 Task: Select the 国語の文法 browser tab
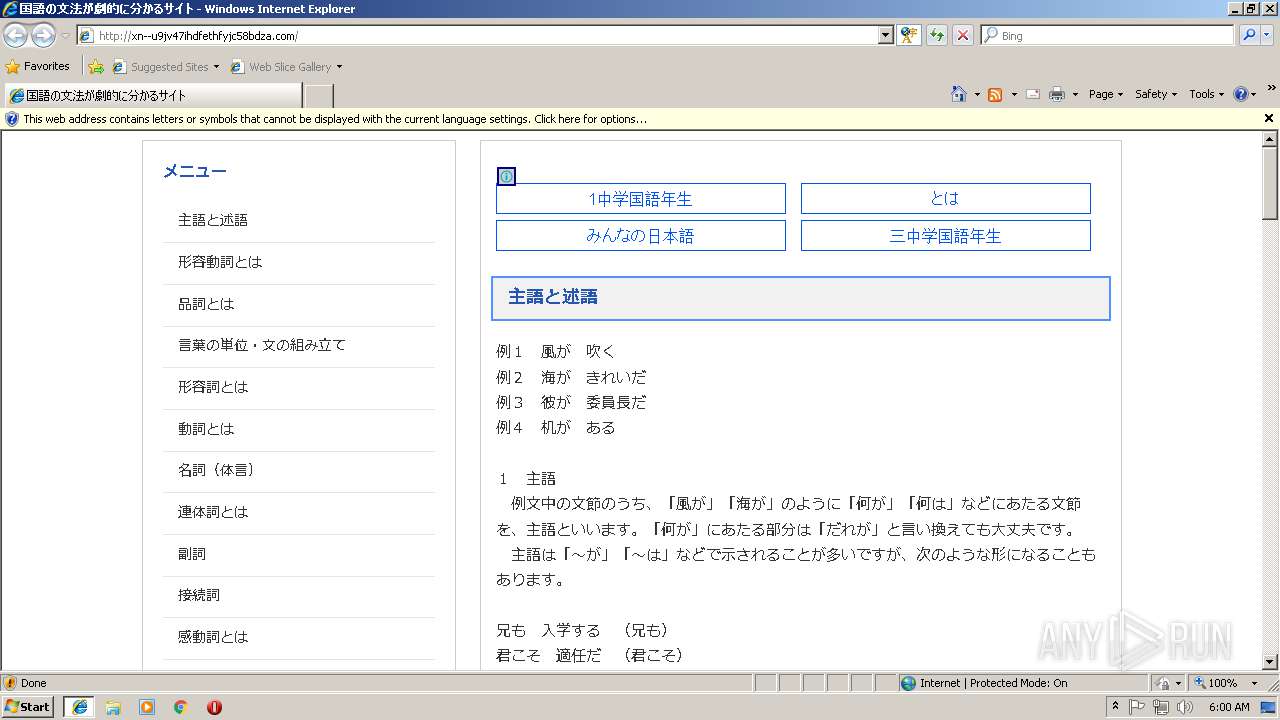(152, 96)
